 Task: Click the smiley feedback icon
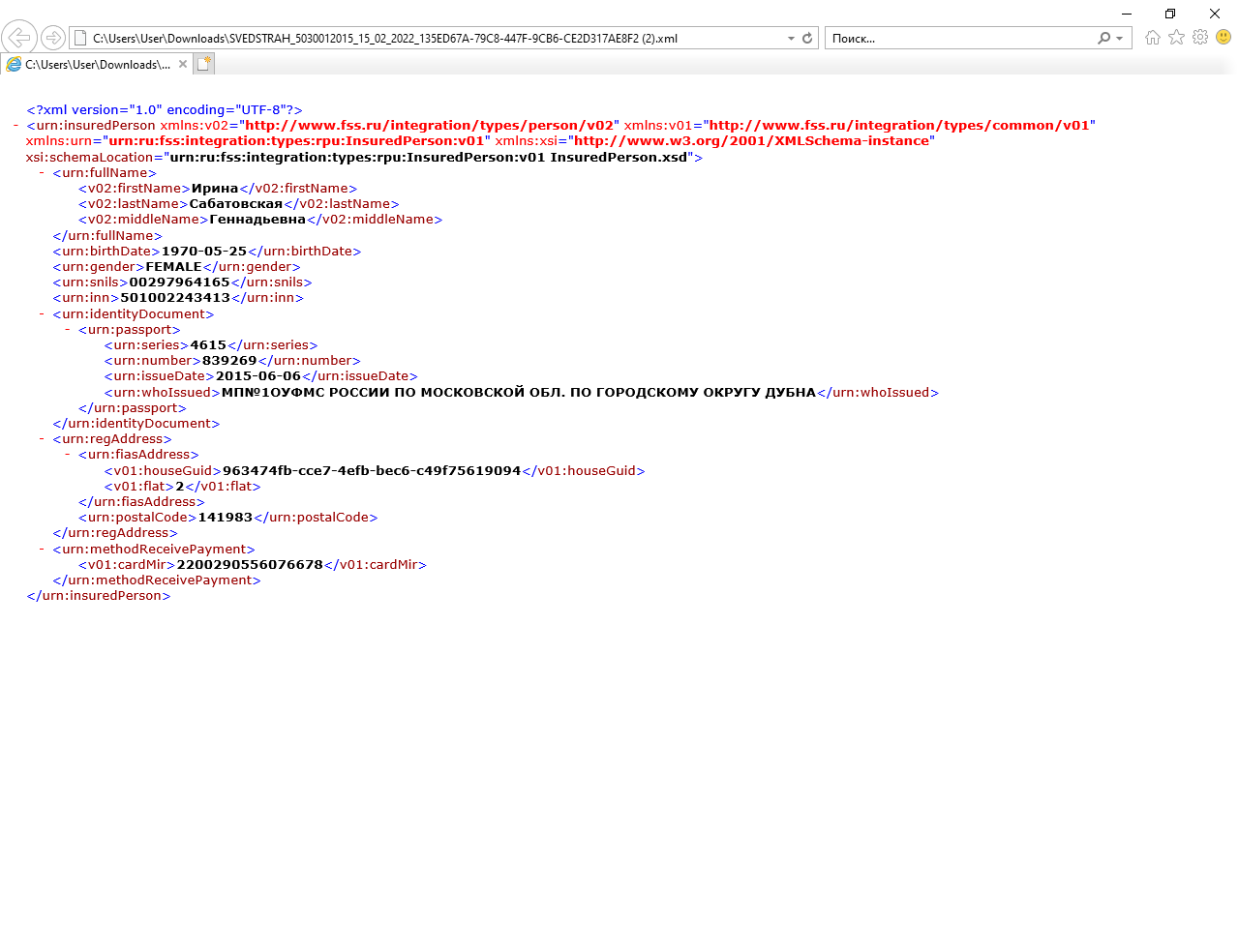1224,37
